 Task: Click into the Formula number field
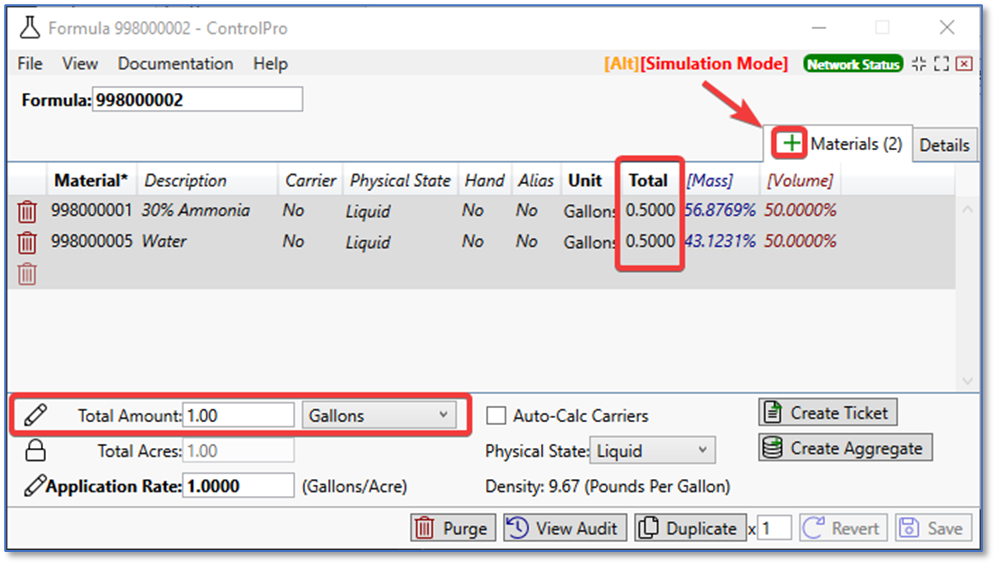tap(196, 100)
